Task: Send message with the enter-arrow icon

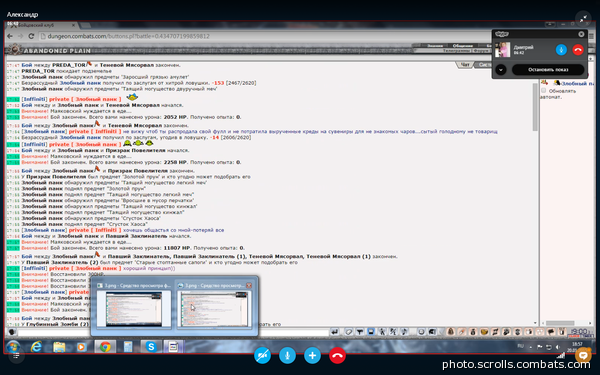Action: click(335, 332)
